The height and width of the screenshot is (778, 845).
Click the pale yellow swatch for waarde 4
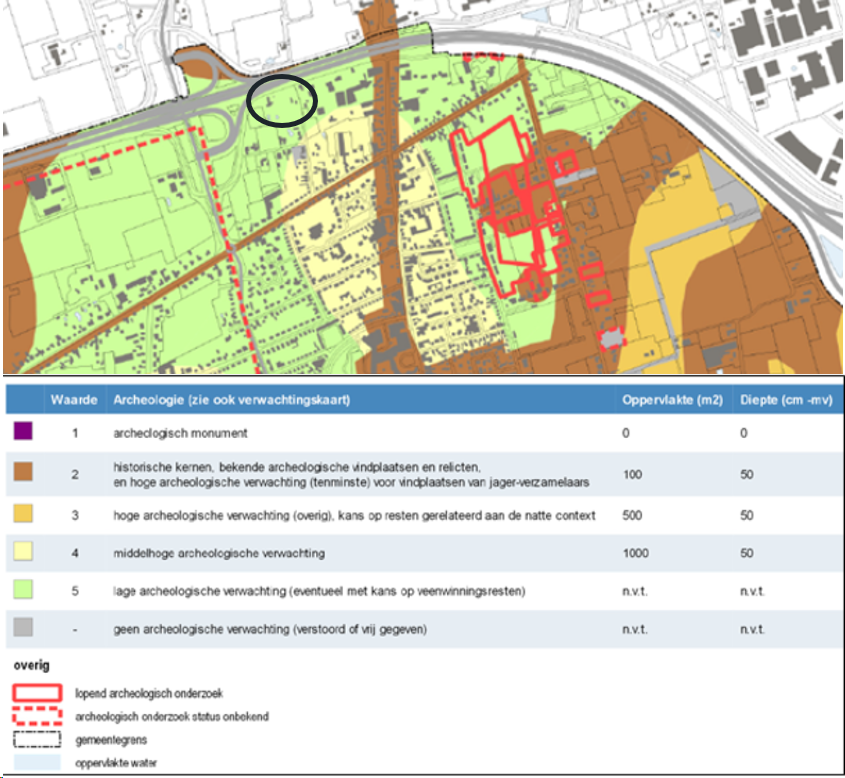(x=23, y=552)
